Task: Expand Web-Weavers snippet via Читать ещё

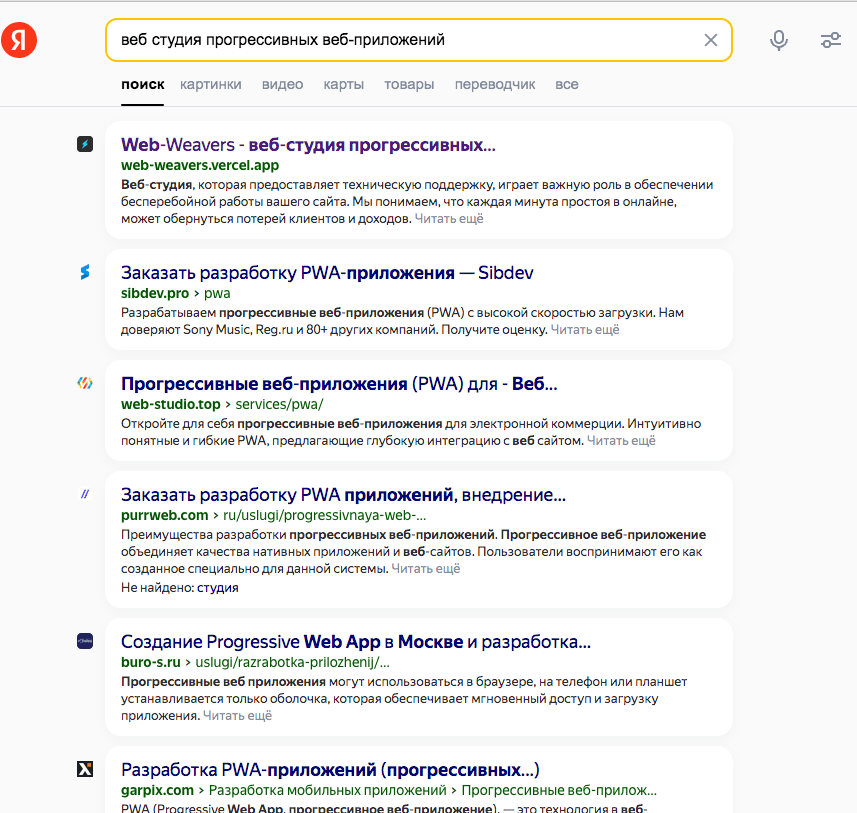Action: tap(449, 218)
